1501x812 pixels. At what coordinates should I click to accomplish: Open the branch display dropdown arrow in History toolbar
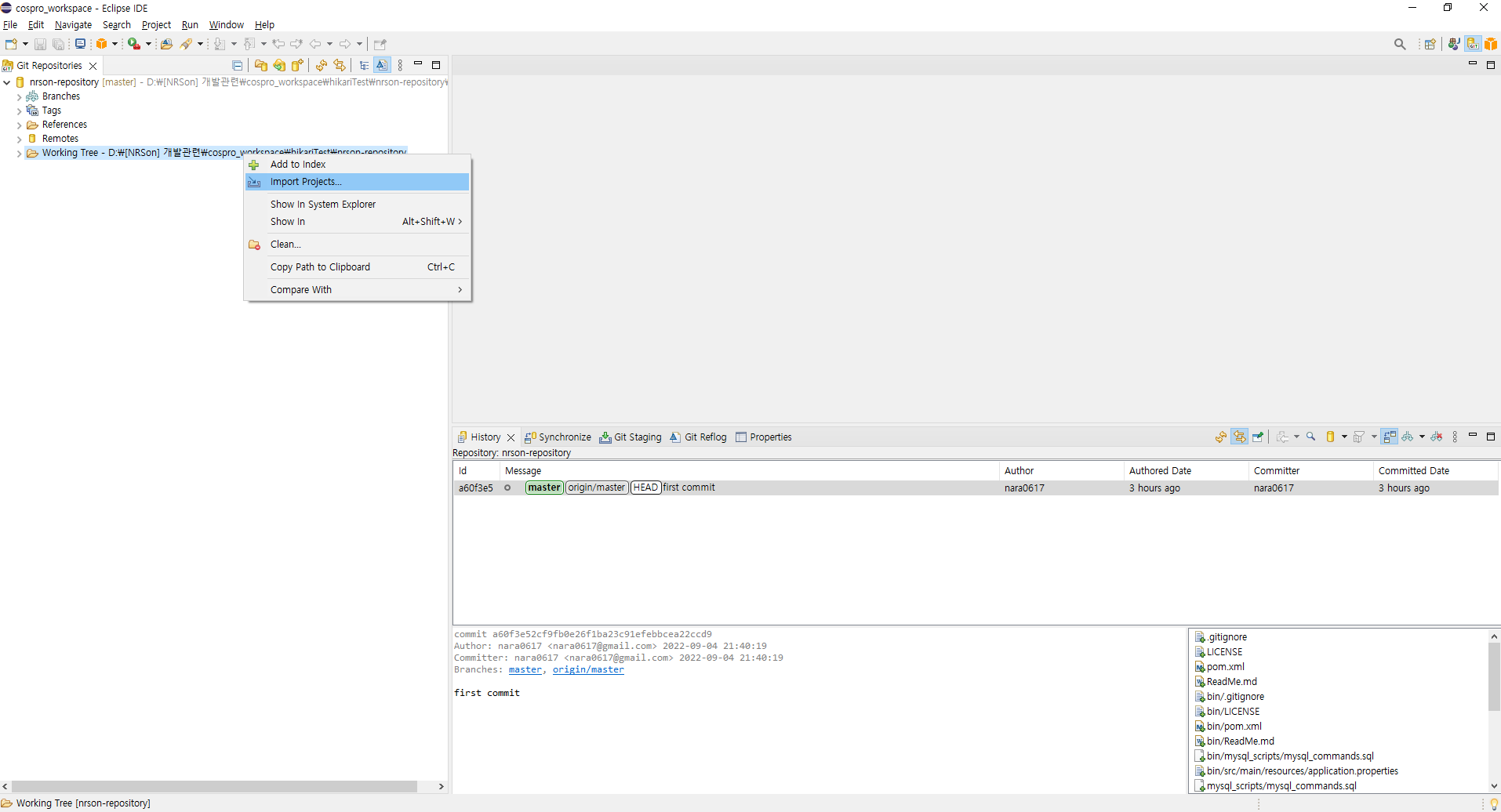point(1422,437)
